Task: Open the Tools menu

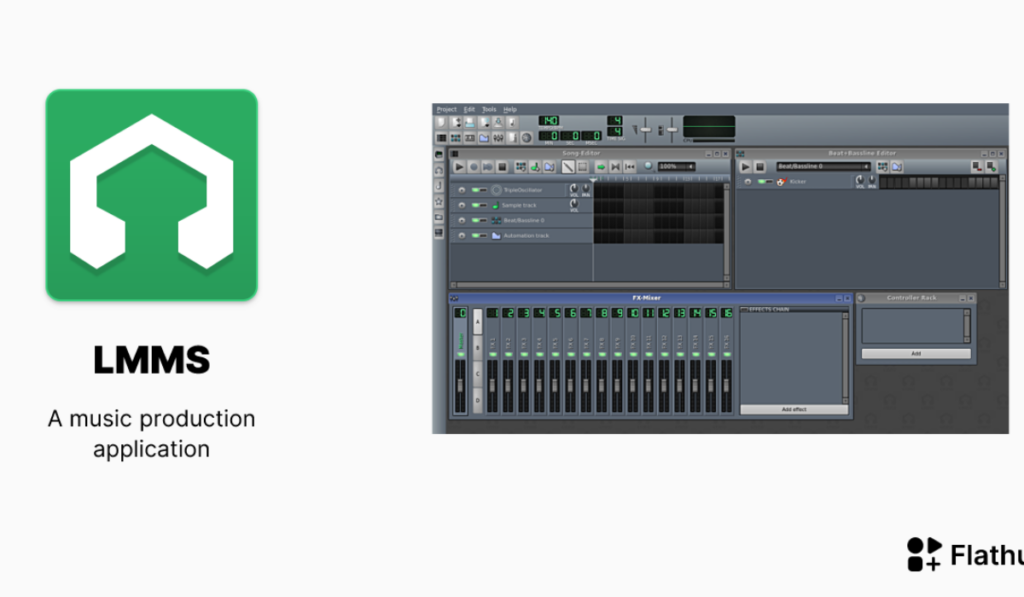Action: pyautogui.click(x=488, y=109)
